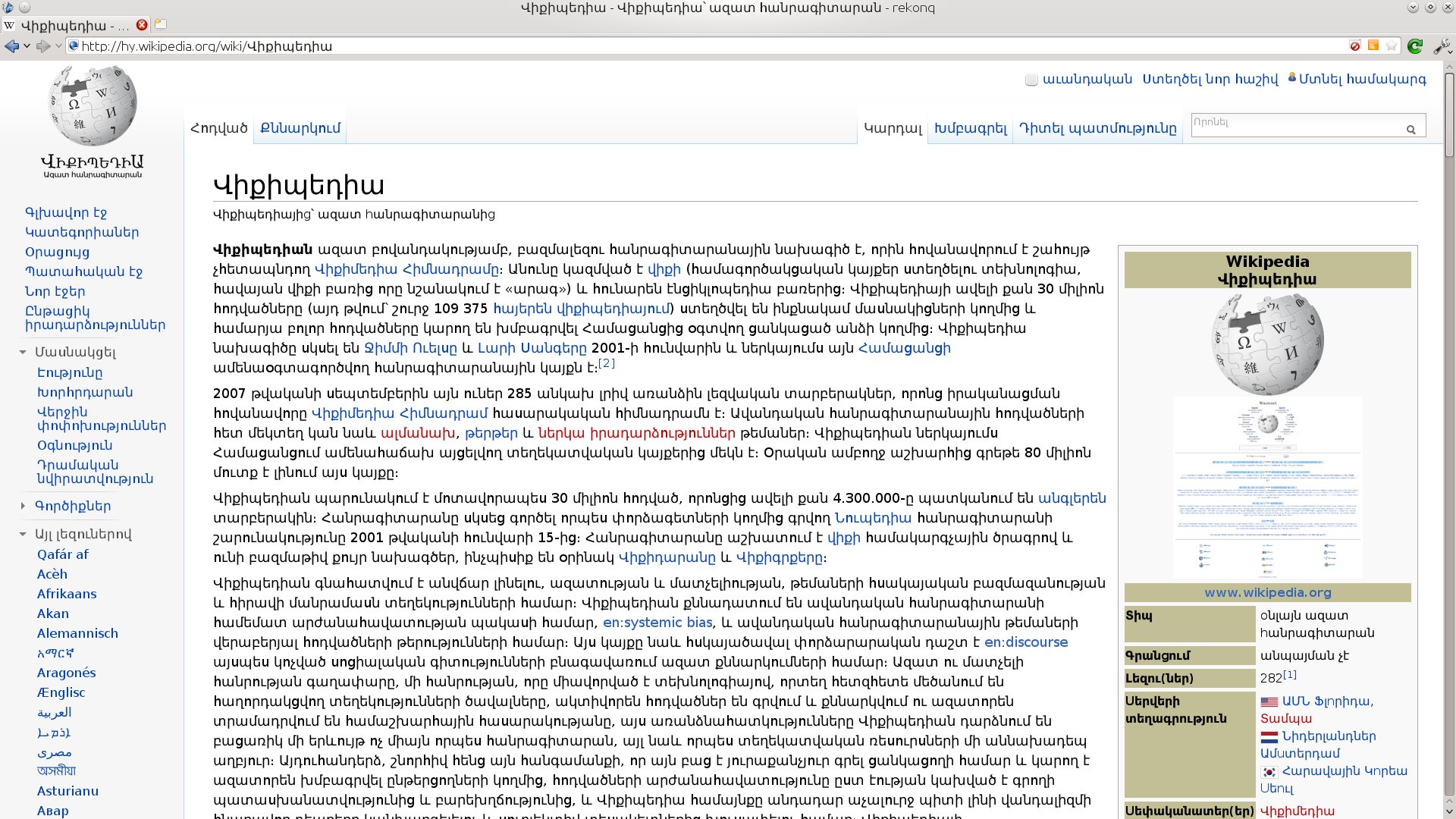This screenshot has width=1456, height=819.
Task: Click the globe site icon in the URL bar
Action: pyautogui.click(x=74, y=46)
